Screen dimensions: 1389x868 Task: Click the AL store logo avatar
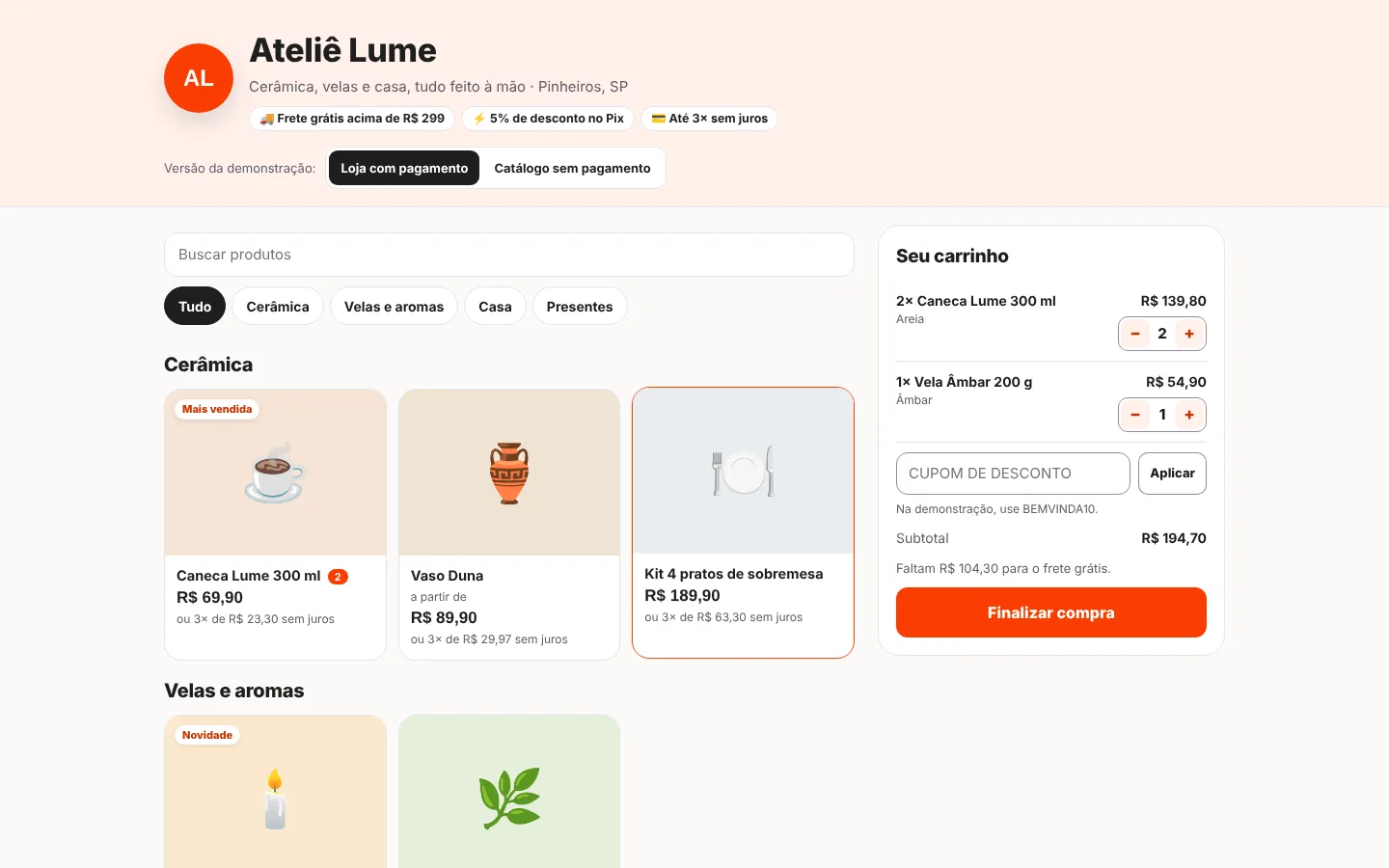(199, 78)
